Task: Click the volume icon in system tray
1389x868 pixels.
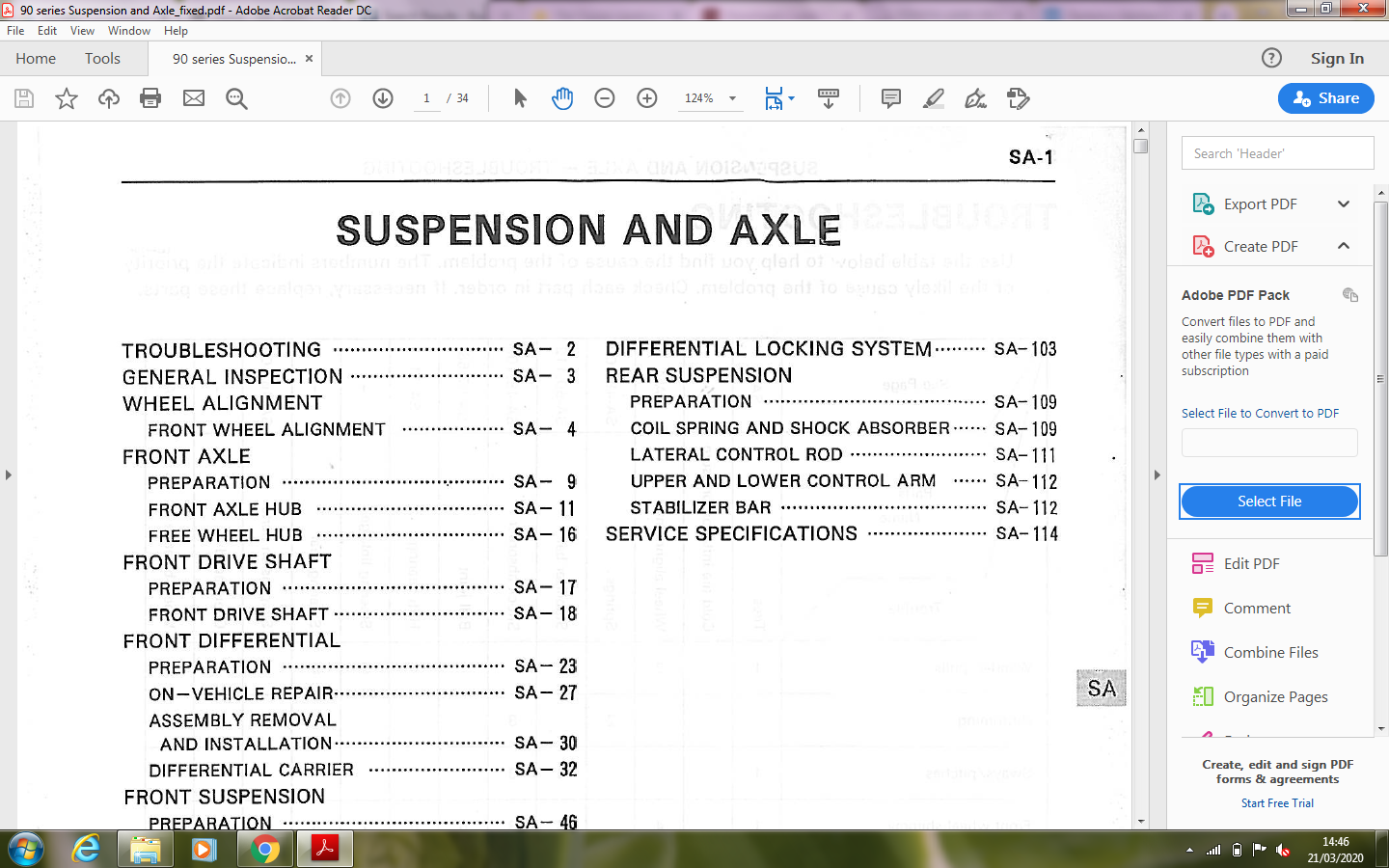Action: click(x=1282, y=850)
